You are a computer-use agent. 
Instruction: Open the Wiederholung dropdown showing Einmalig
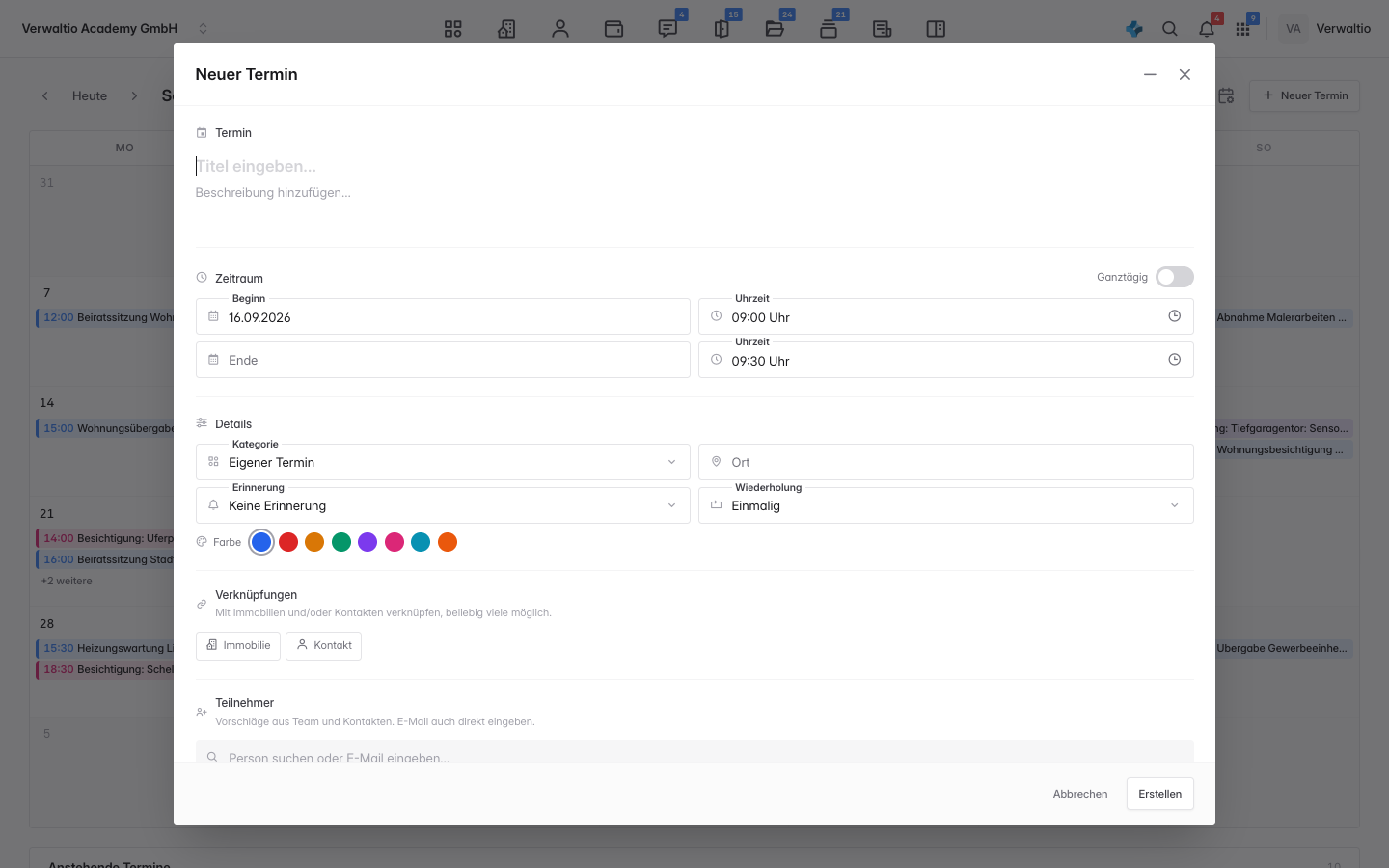pos(946,505)
